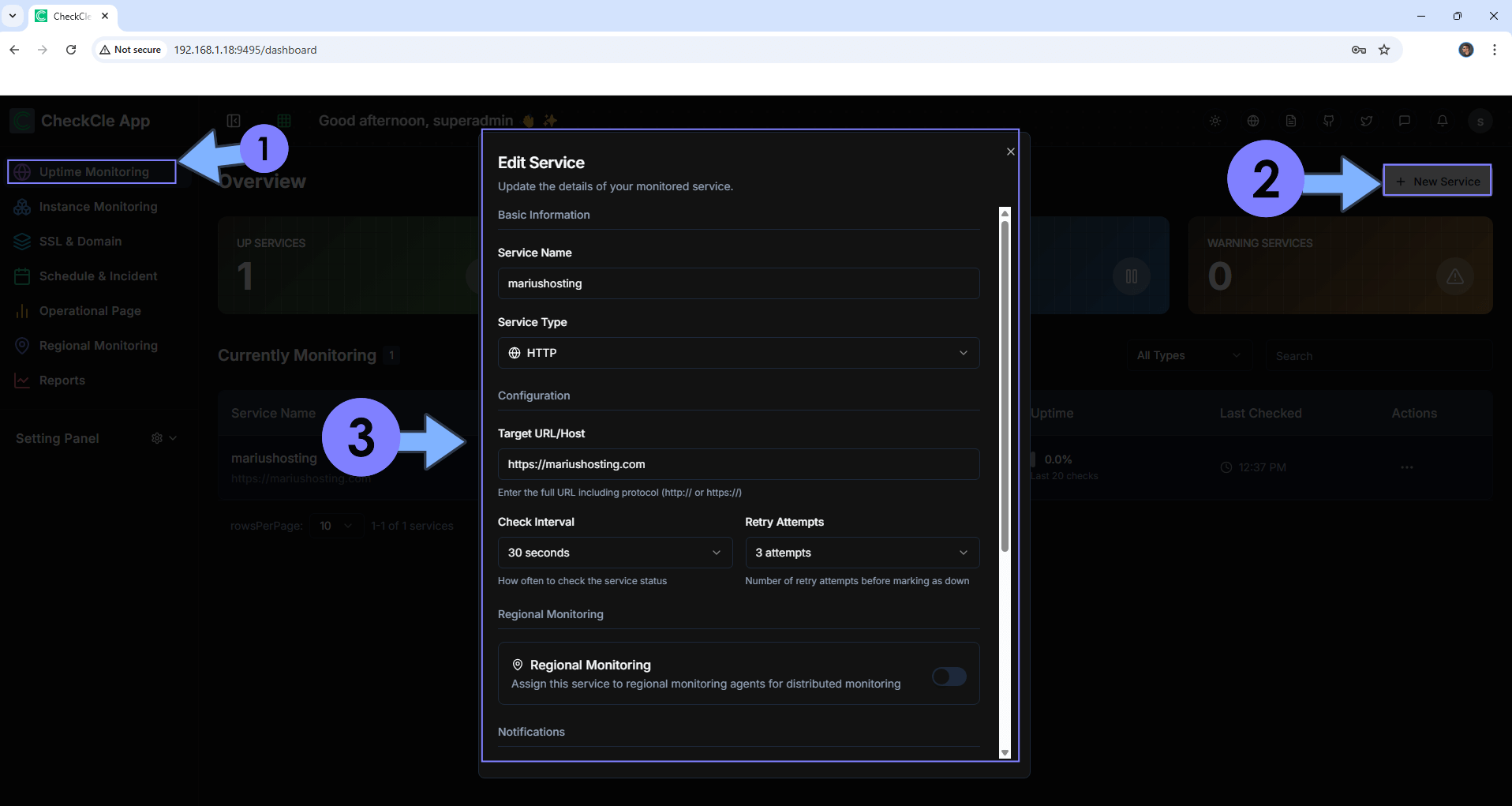Screen dimensions: 1512x806
Task: Open Uptime Monitoring in sidebar
Action: pos(92,172)
